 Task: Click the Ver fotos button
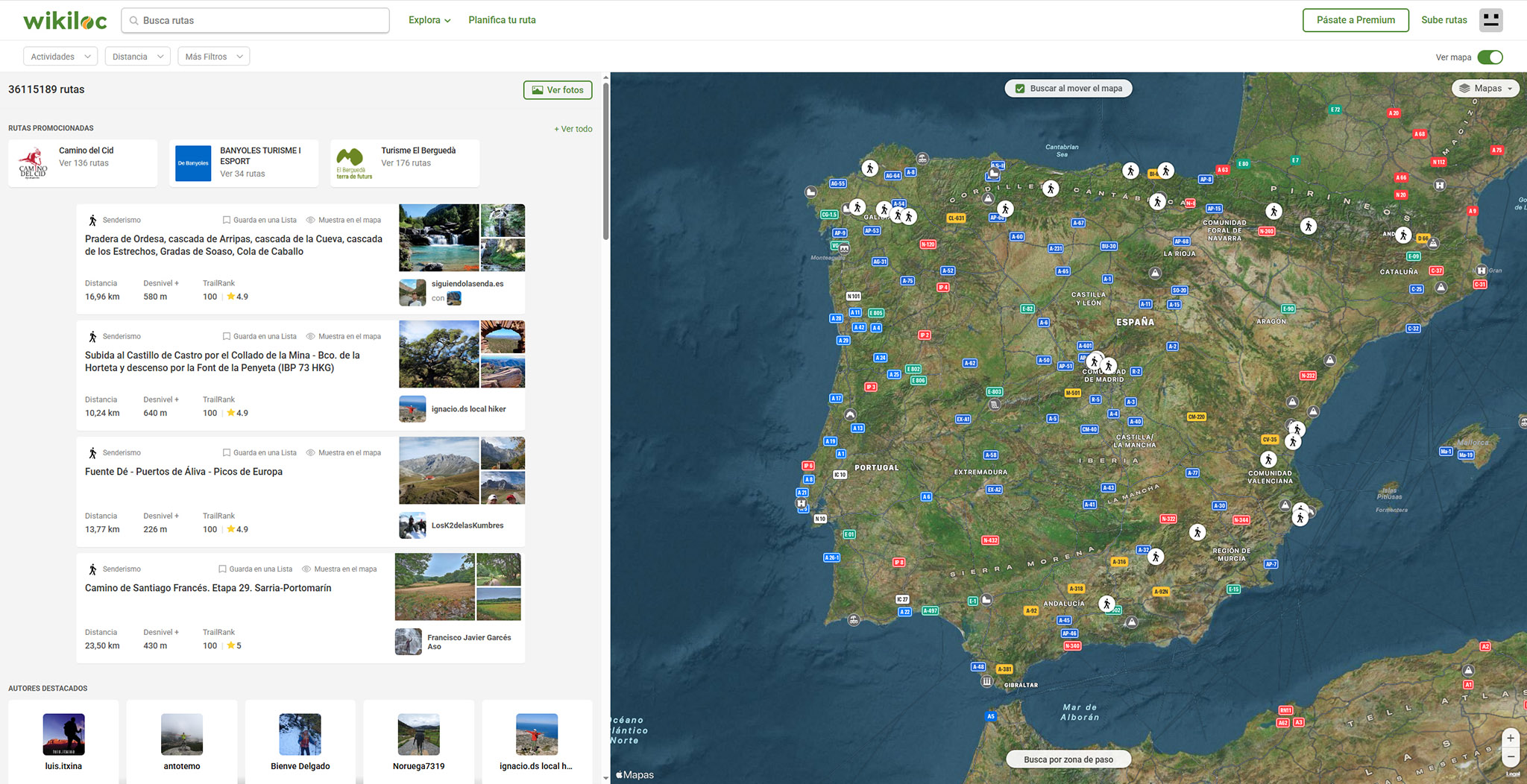pyautogui.click(x=558, y=90)
